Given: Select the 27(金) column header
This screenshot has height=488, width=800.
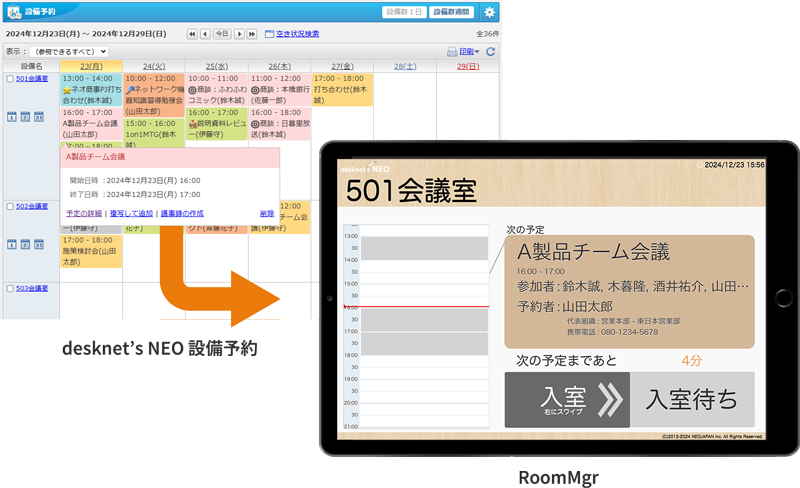Looking at the screenshot, I should click(x=342, y=66).
